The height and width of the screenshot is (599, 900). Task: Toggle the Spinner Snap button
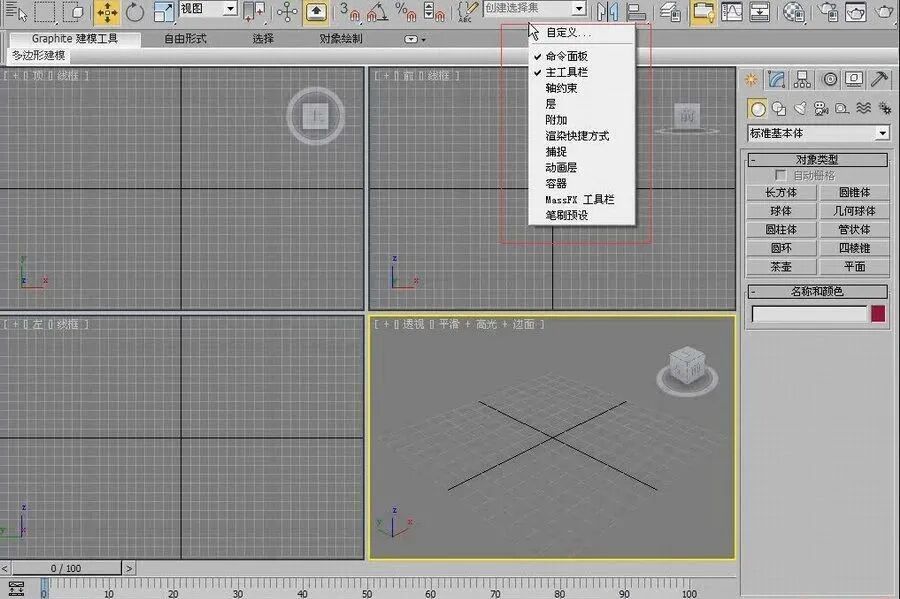pyautogui.click(x=434, y=12)
